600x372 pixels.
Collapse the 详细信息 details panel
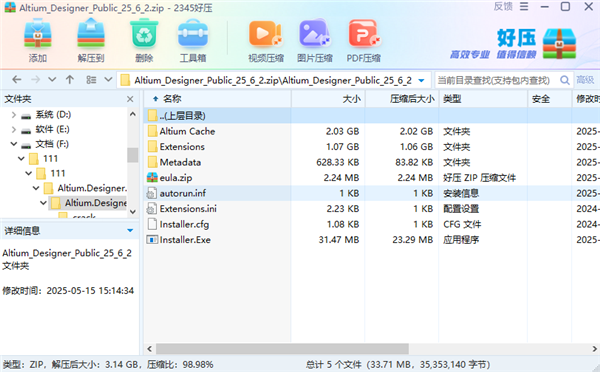click(130, 230)
